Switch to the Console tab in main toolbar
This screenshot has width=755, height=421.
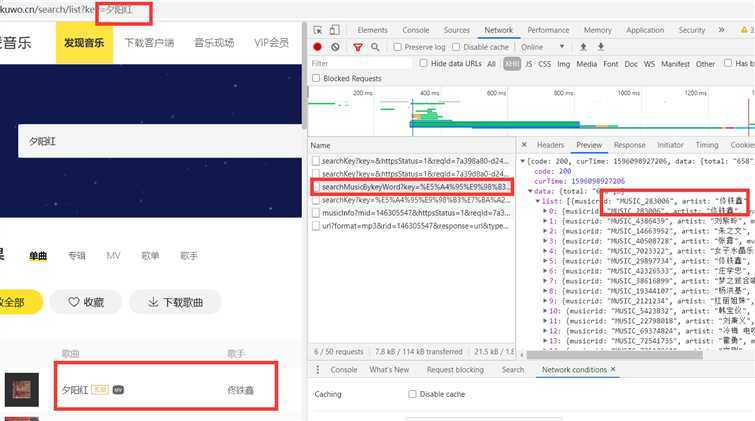[416, 30]
